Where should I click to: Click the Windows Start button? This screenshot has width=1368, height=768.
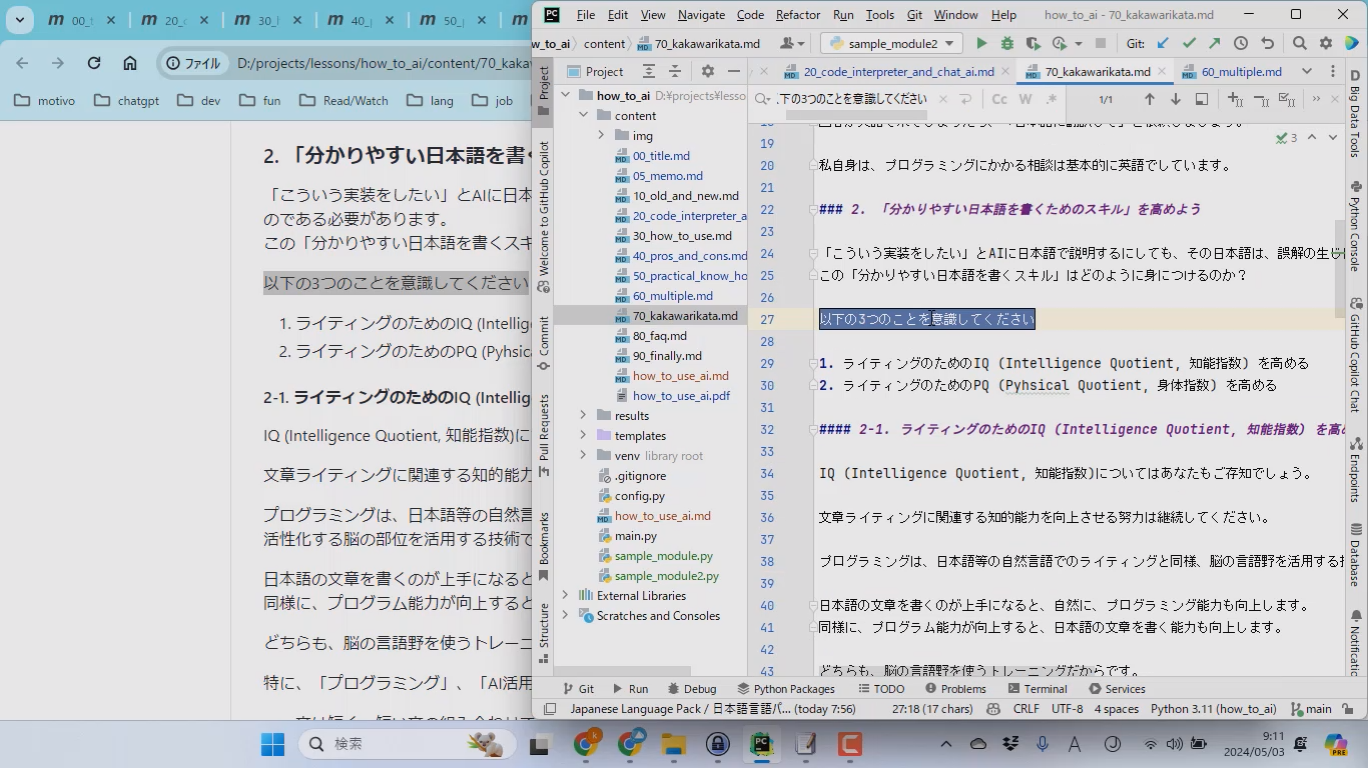tap(272, 744)
